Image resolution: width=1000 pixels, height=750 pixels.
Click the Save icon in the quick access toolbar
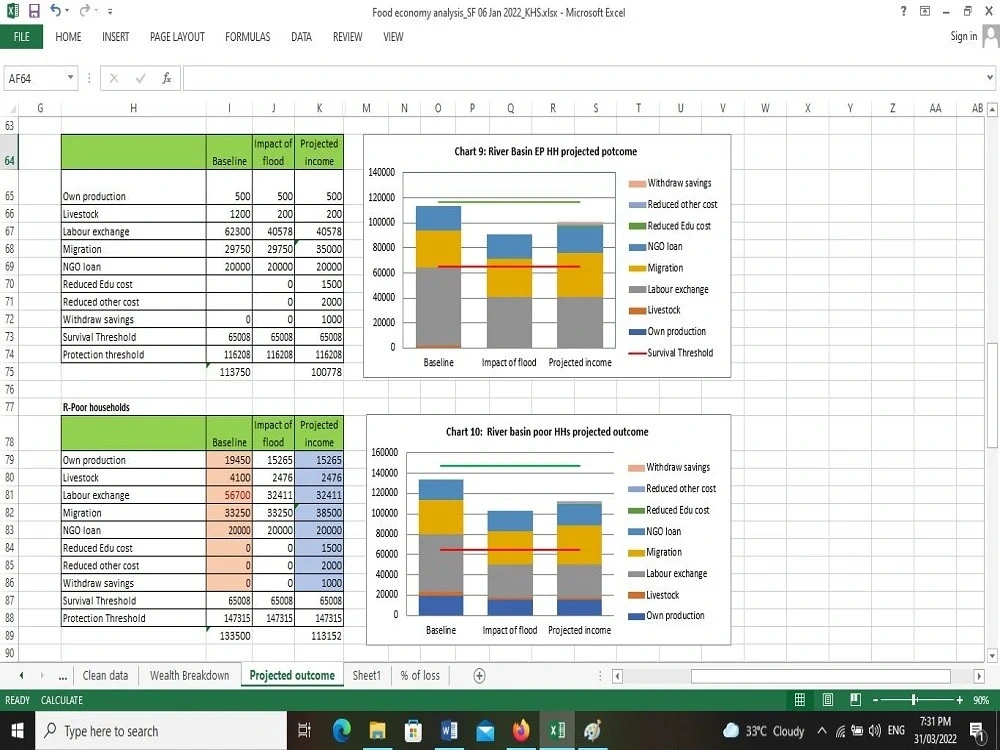pyautogui.click(x=34, y=11)
